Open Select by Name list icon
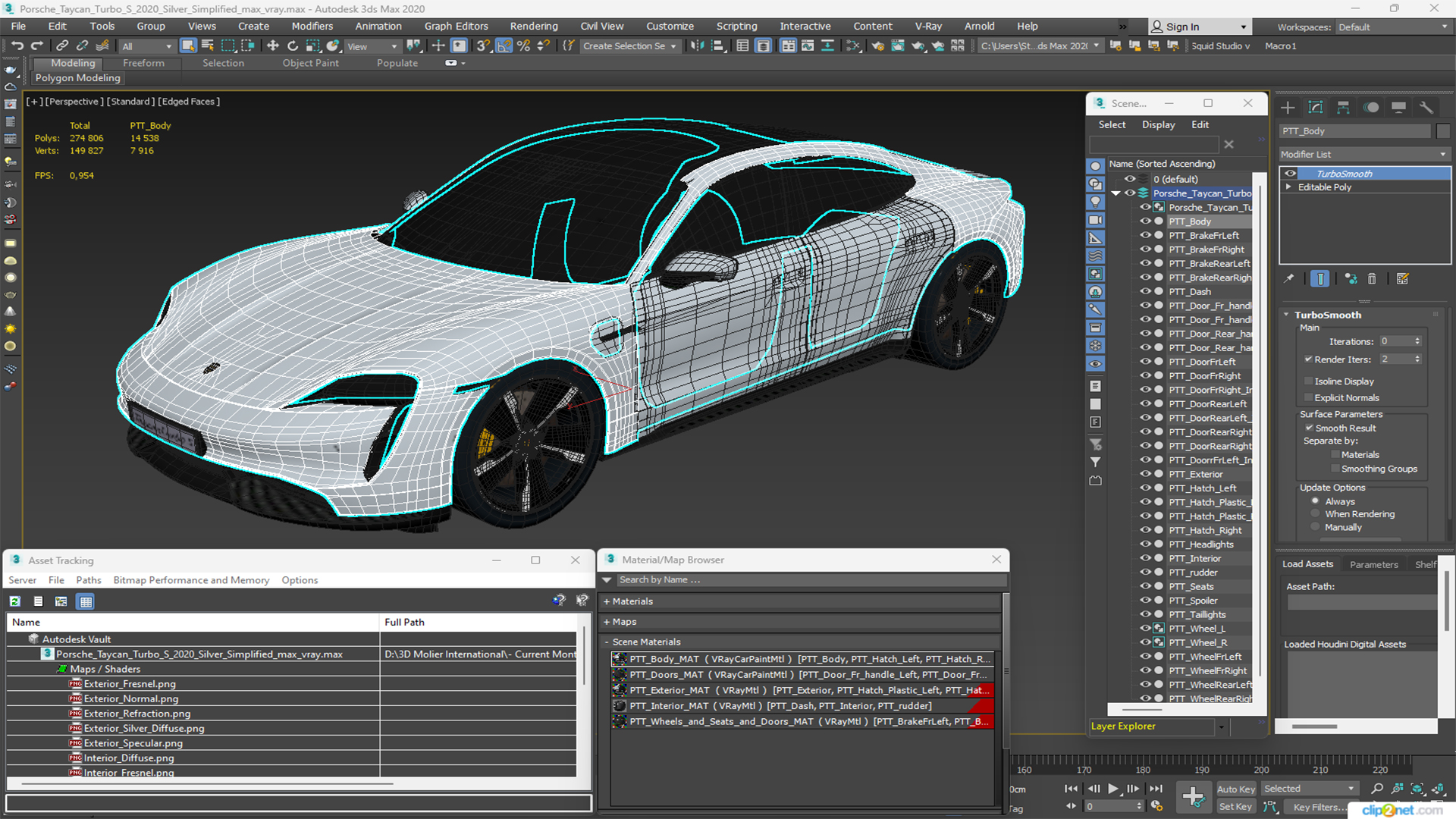This screenshot has width=1456, height=819. tap(207, 46)
